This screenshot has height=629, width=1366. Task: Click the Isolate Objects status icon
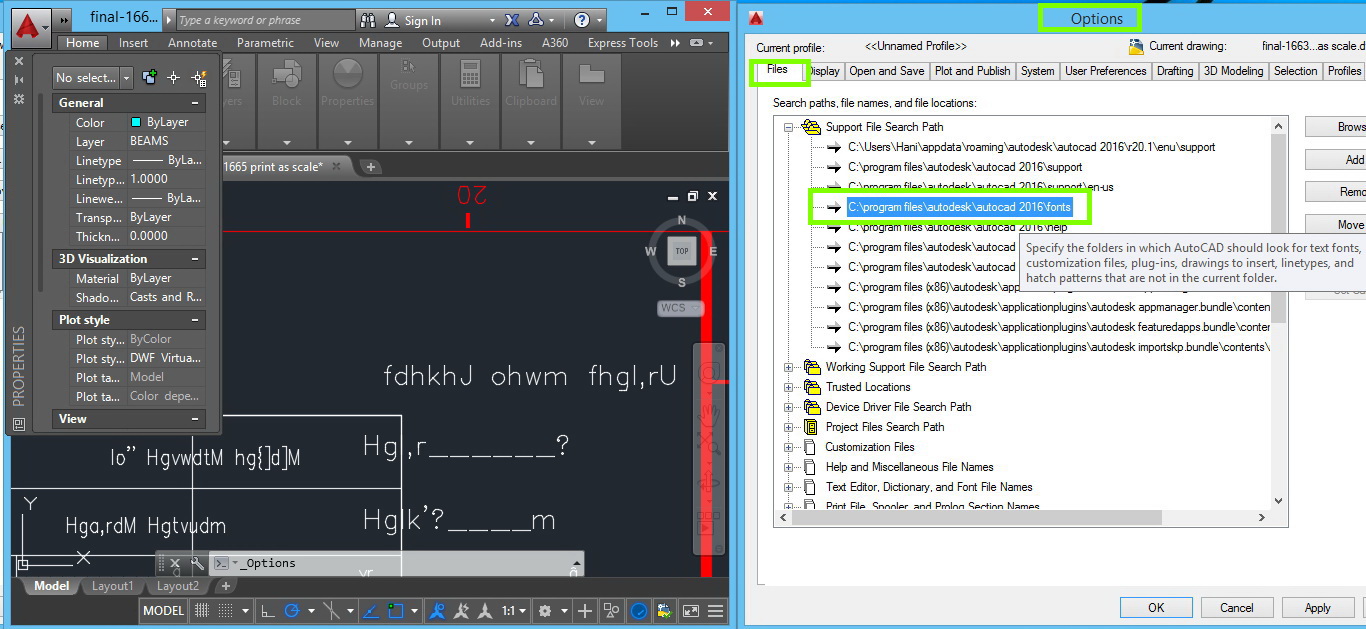coord(611,611)
